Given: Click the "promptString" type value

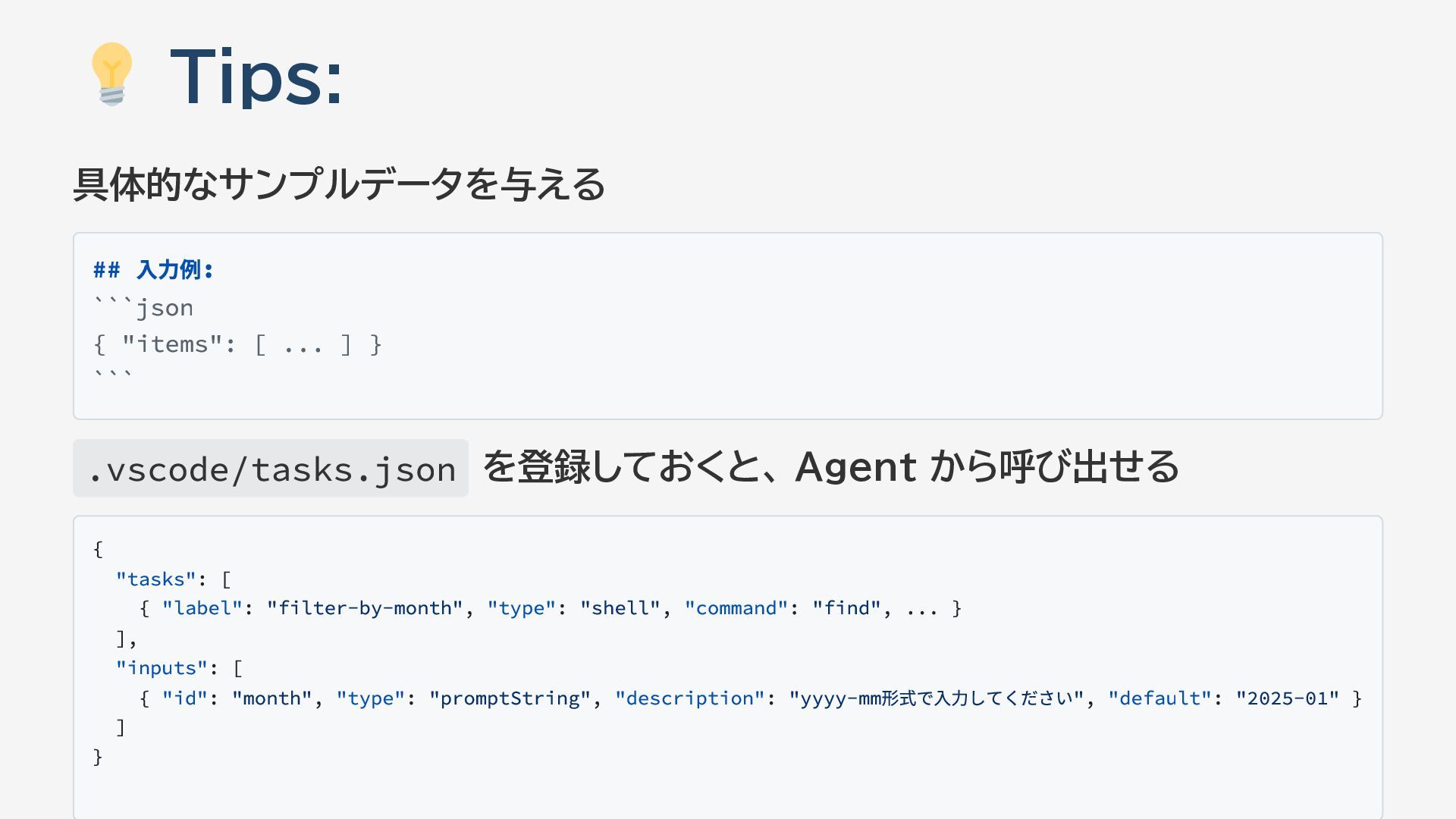Looking at the screenshot, I should click(x=510, y=698).
